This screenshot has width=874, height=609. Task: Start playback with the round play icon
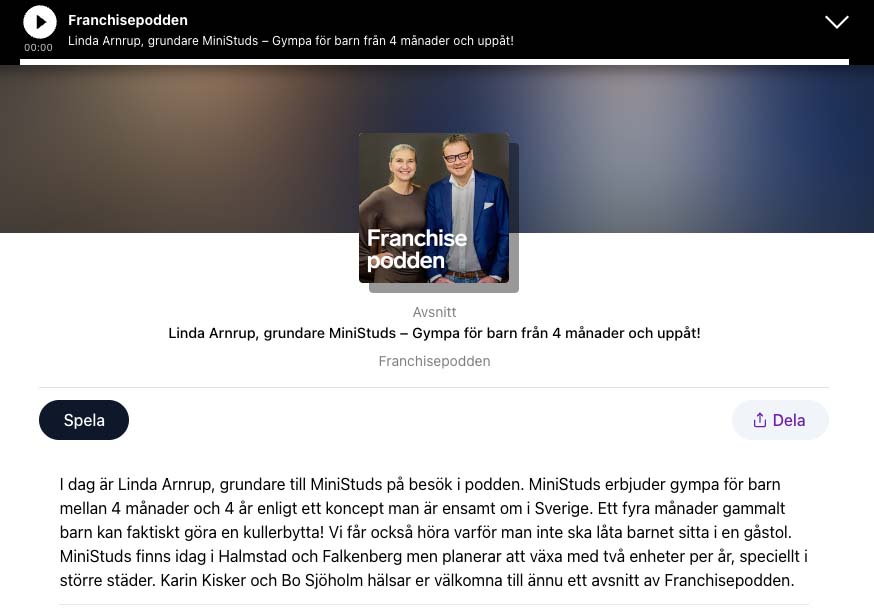[40, 22]
